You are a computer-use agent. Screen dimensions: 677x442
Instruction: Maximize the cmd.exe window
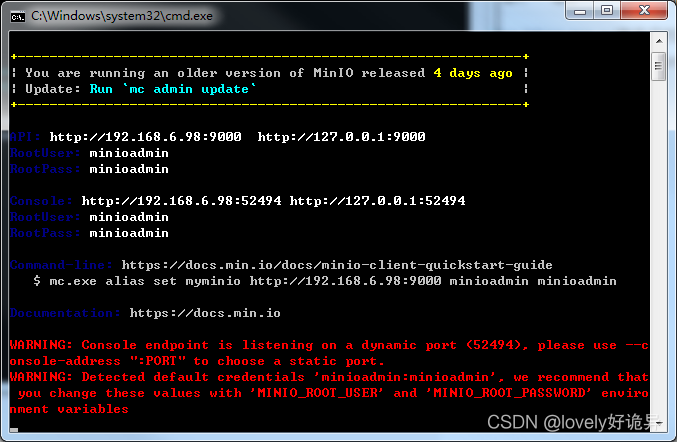(x=607, y=11)
